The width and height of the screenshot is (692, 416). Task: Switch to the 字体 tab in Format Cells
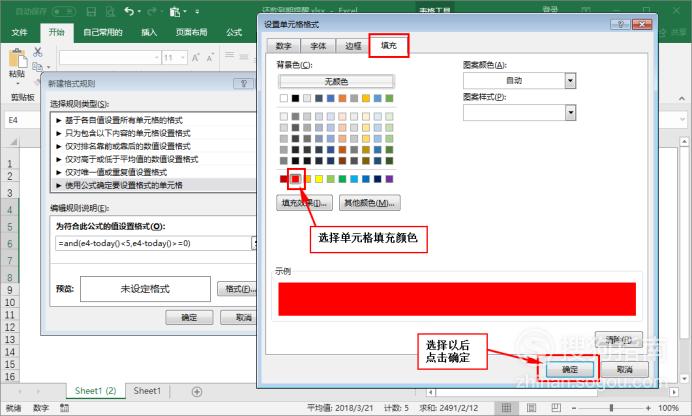(318, 46)
